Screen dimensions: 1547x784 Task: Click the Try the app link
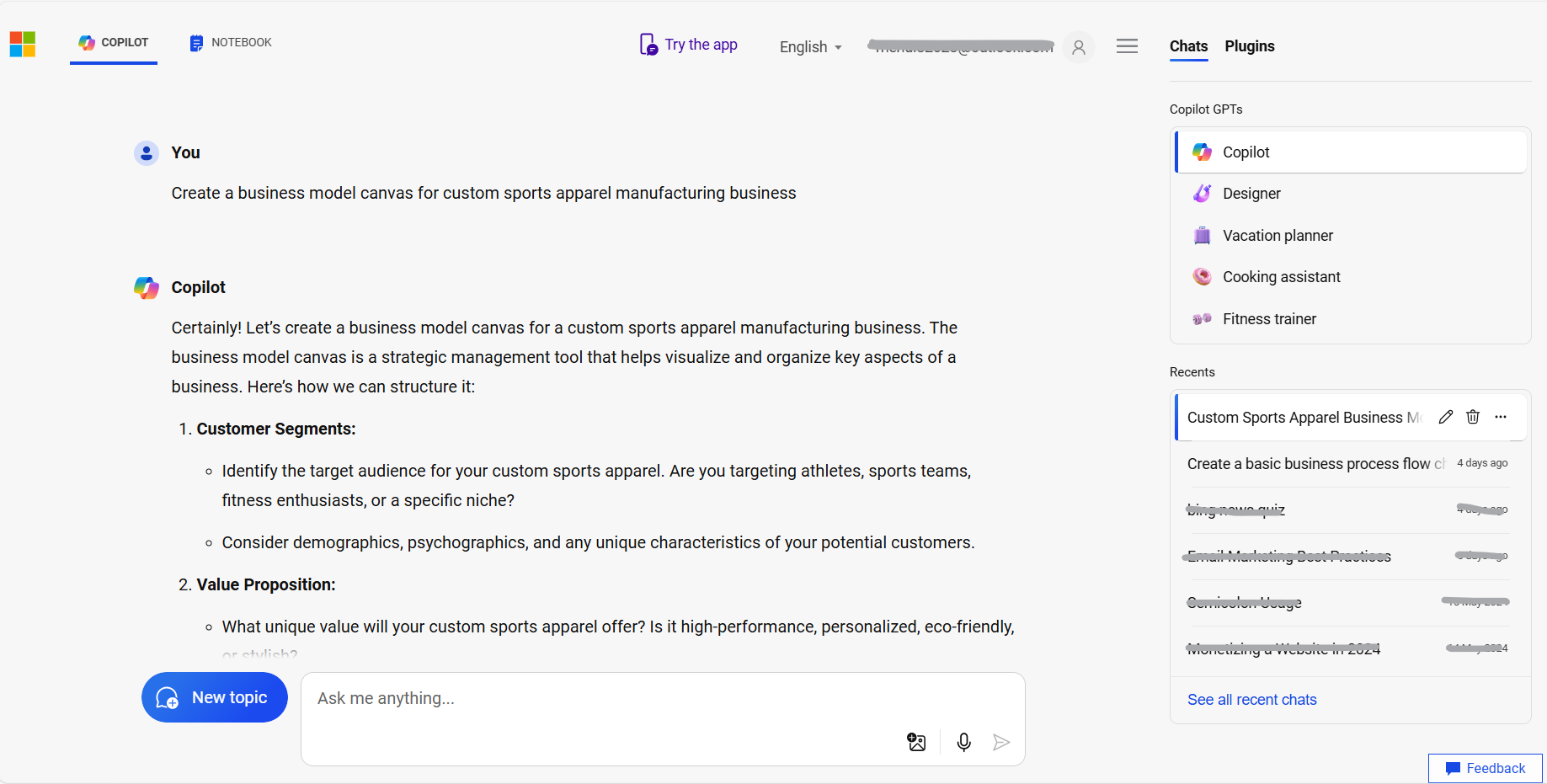pyautogui.click(x=689, y=45)
